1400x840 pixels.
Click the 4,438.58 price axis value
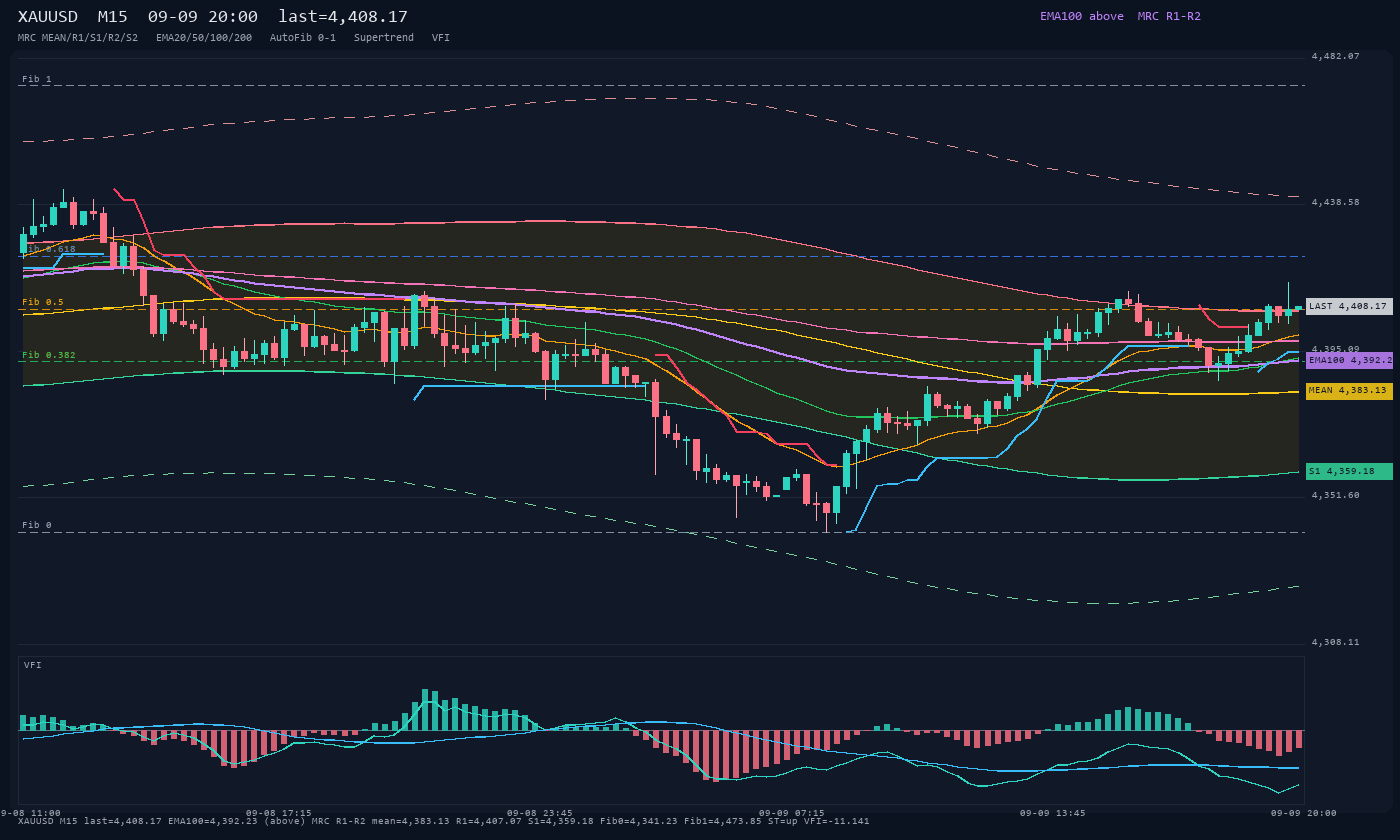point(1336,202)
